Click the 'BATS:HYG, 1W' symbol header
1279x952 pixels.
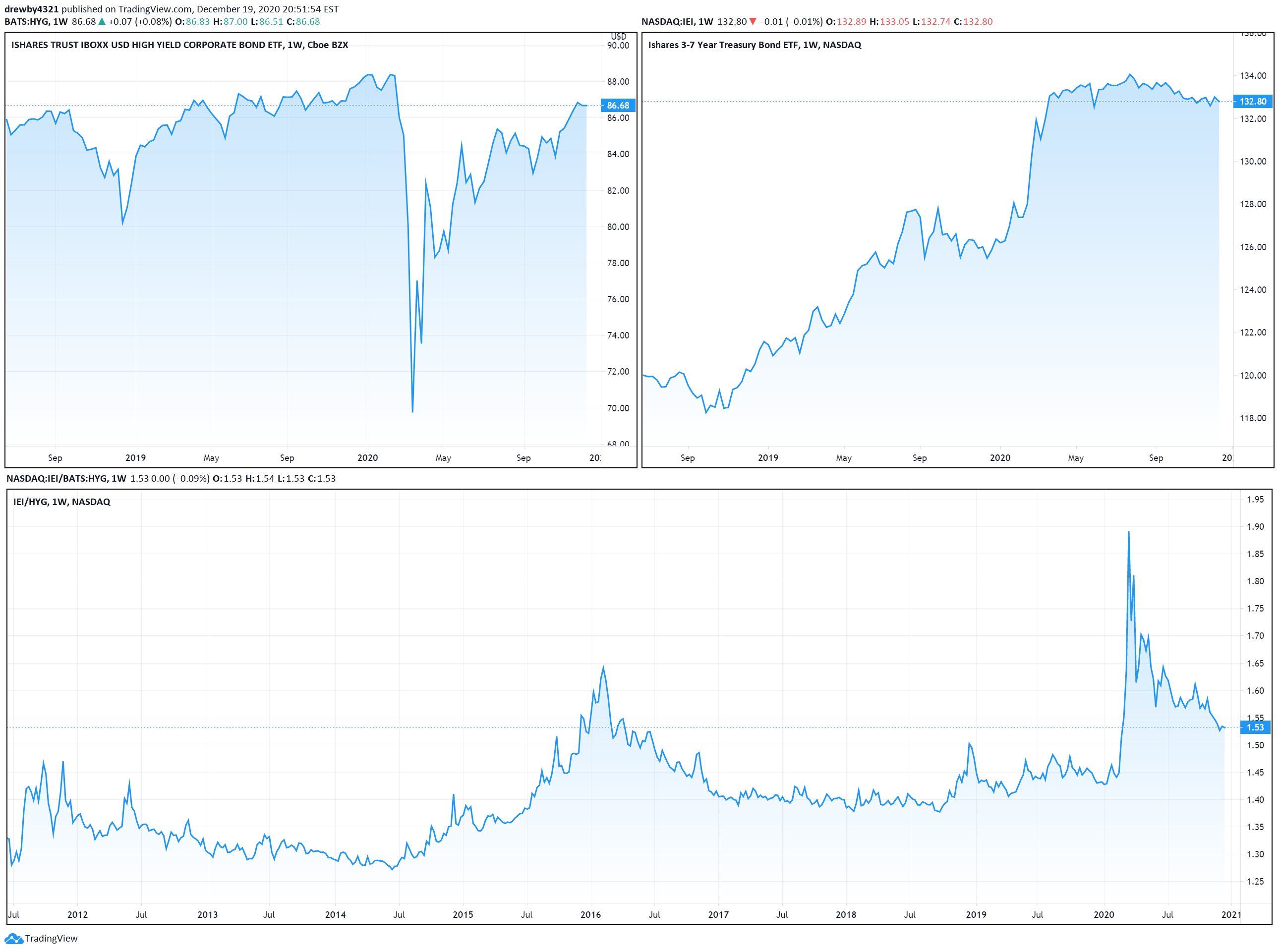coord(36,22)
